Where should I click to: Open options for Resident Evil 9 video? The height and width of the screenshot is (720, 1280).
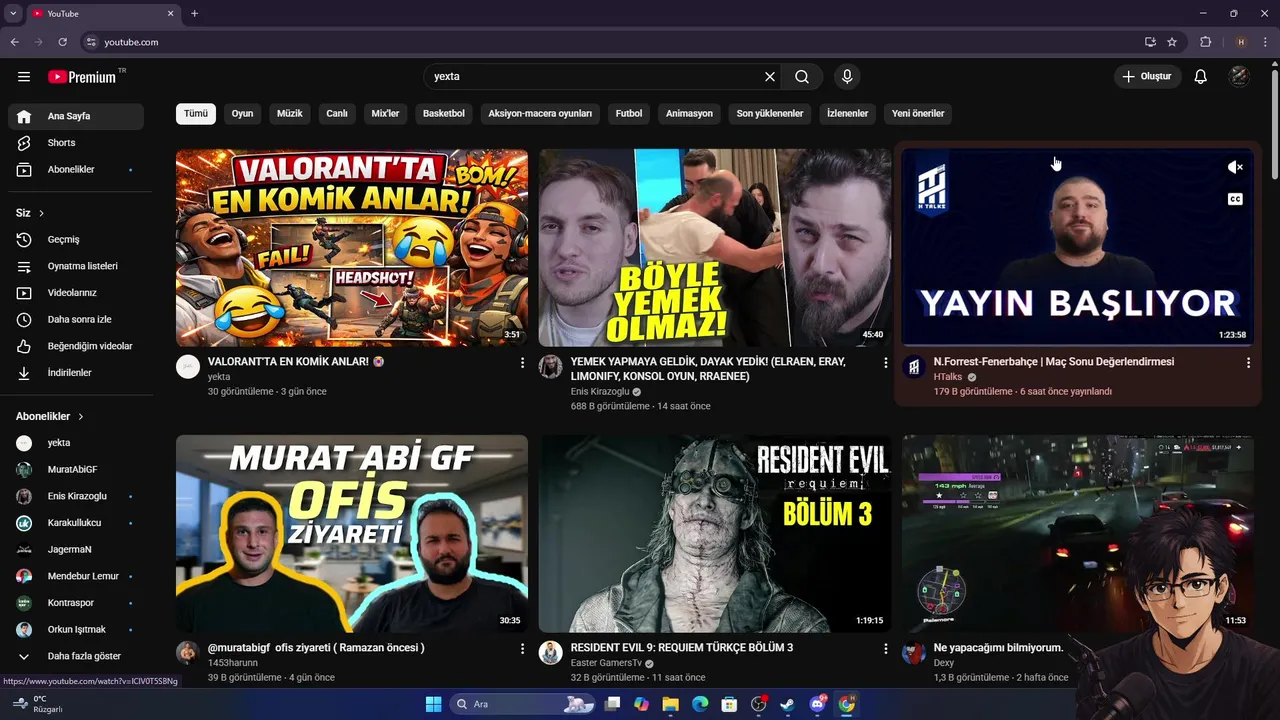coord(885,649)
